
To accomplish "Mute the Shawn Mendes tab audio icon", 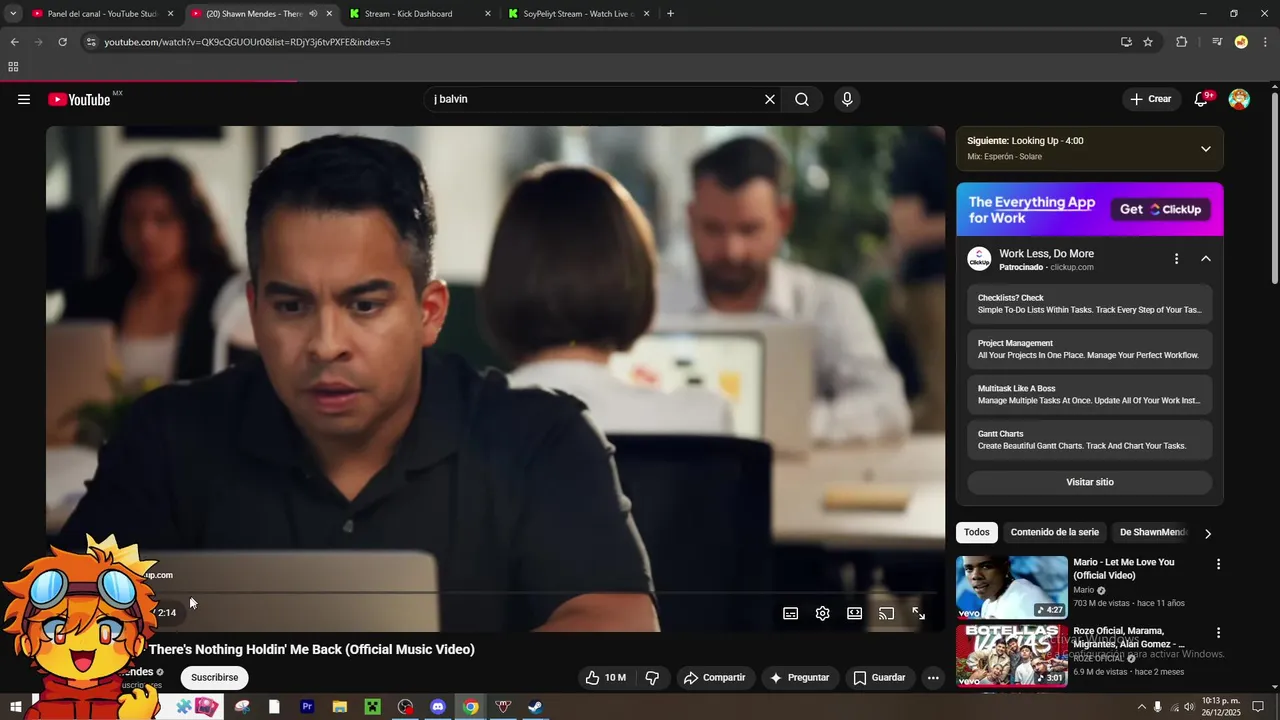I will coord(313,14).
